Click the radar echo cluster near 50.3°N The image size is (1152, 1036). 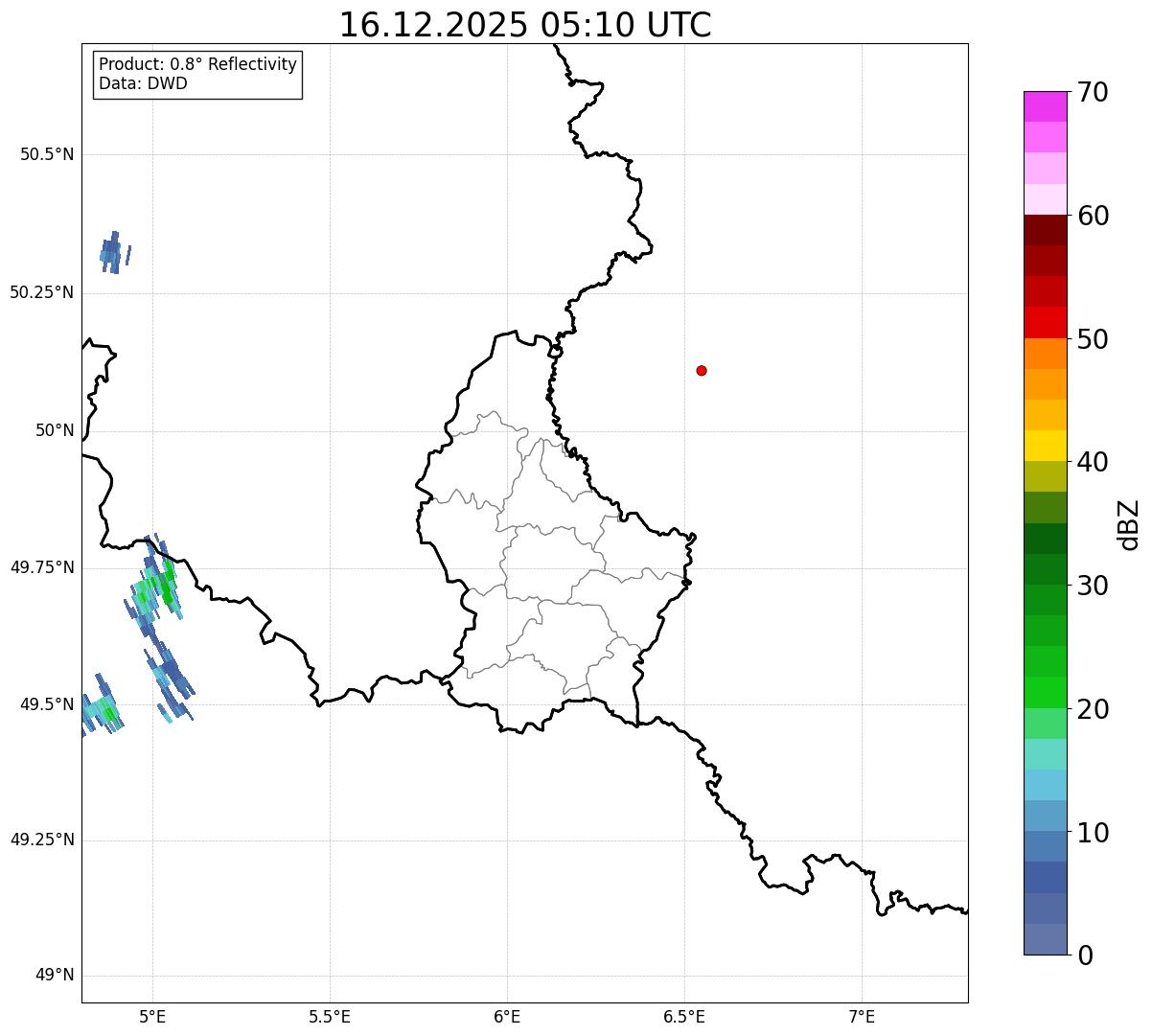[114, 253]
